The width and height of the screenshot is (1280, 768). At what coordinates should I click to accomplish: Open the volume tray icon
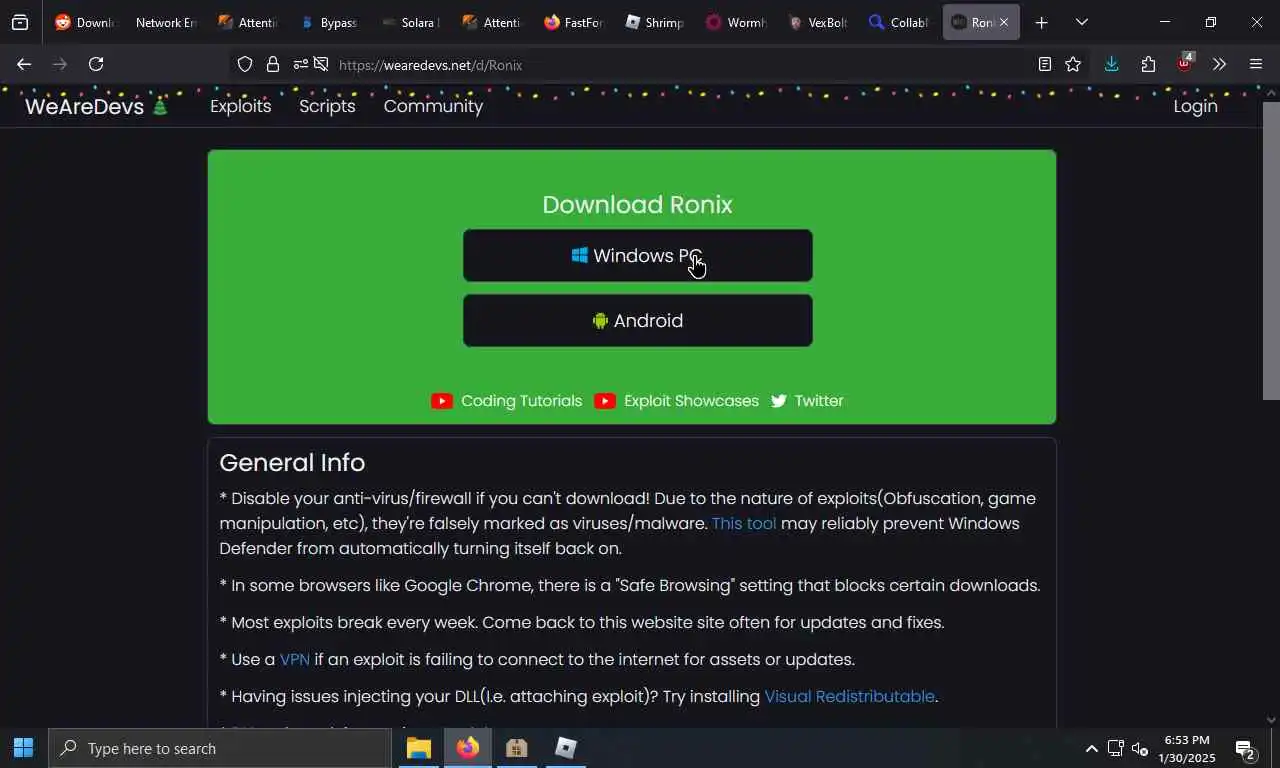1139,748
